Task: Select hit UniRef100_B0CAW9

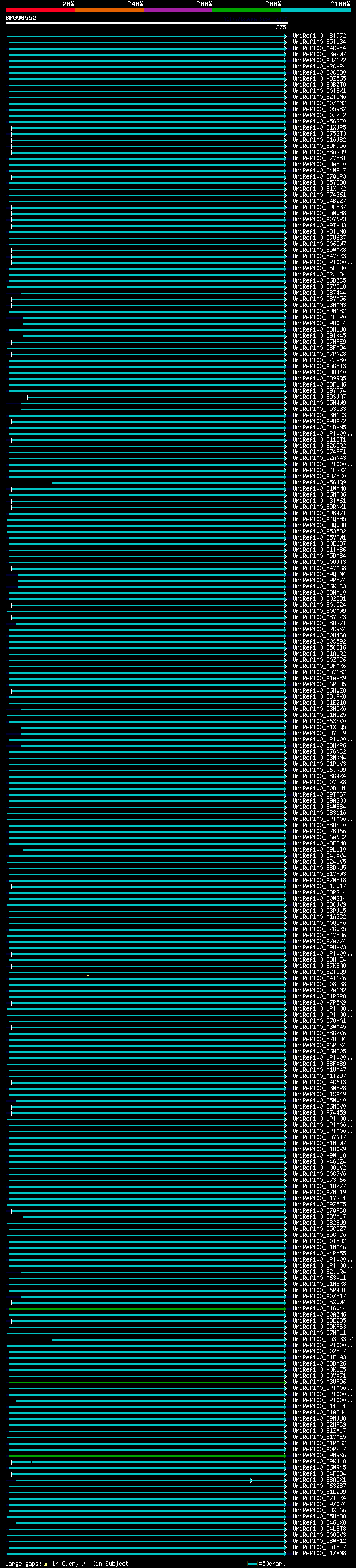Action: [x=319, y=611]
